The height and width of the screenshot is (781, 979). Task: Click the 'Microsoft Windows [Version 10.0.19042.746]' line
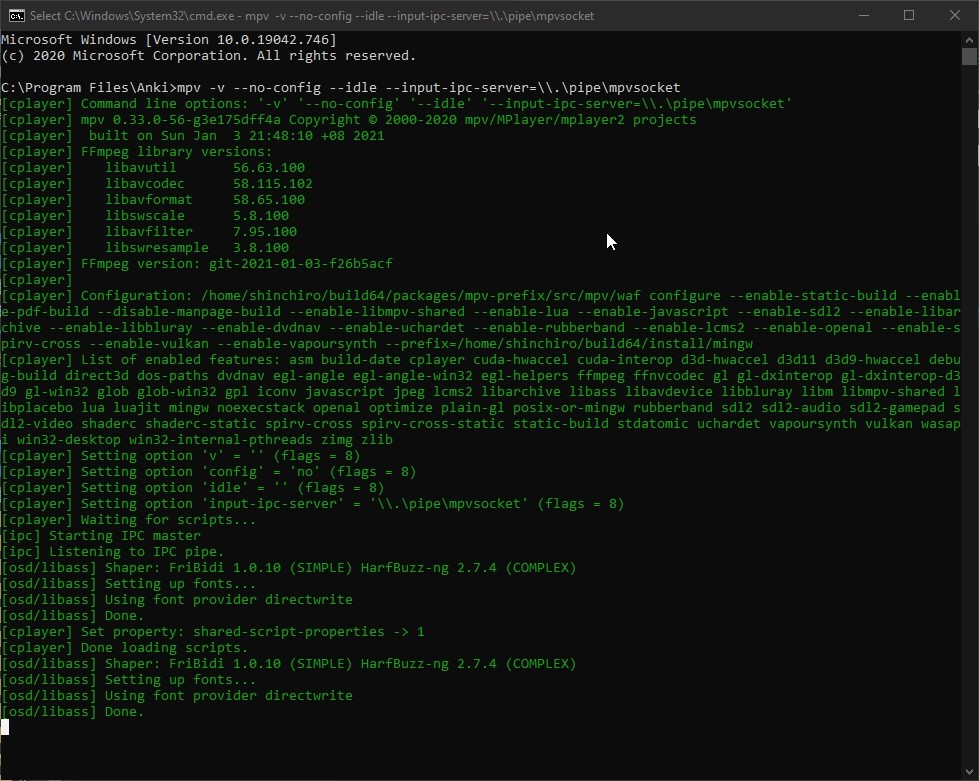pos(169,39)
